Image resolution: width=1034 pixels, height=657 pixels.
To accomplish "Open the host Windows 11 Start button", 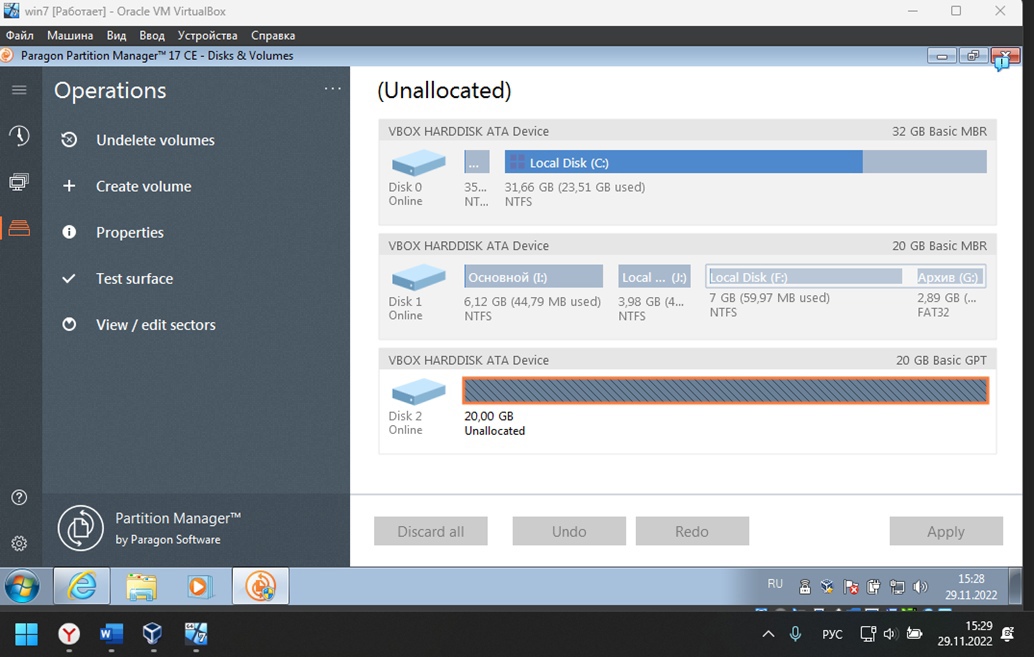I will 26,635.
